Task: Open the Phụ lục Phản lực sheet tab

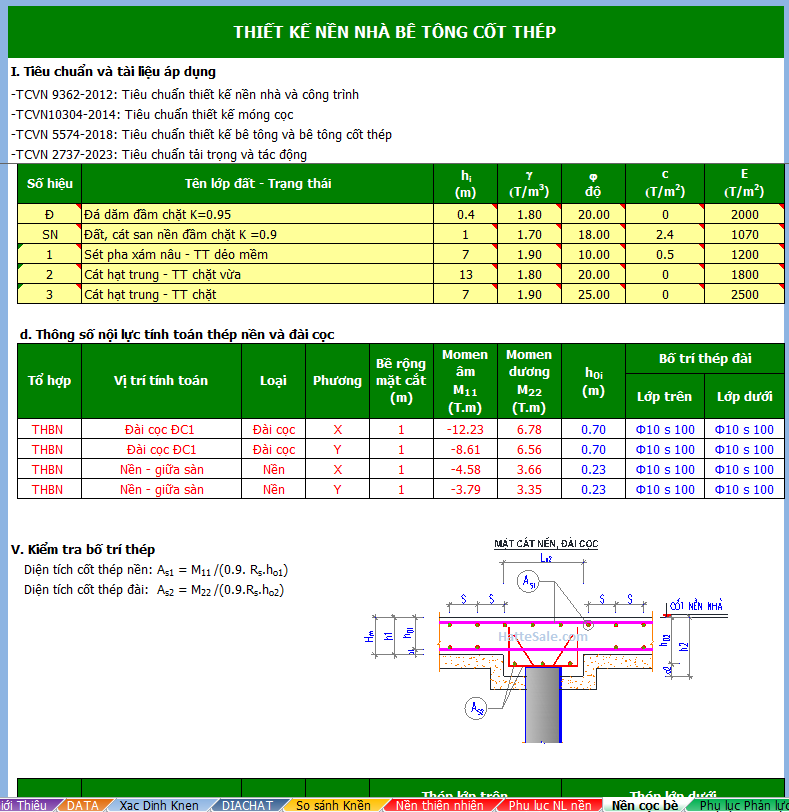Action: click(x=743, y=805)
